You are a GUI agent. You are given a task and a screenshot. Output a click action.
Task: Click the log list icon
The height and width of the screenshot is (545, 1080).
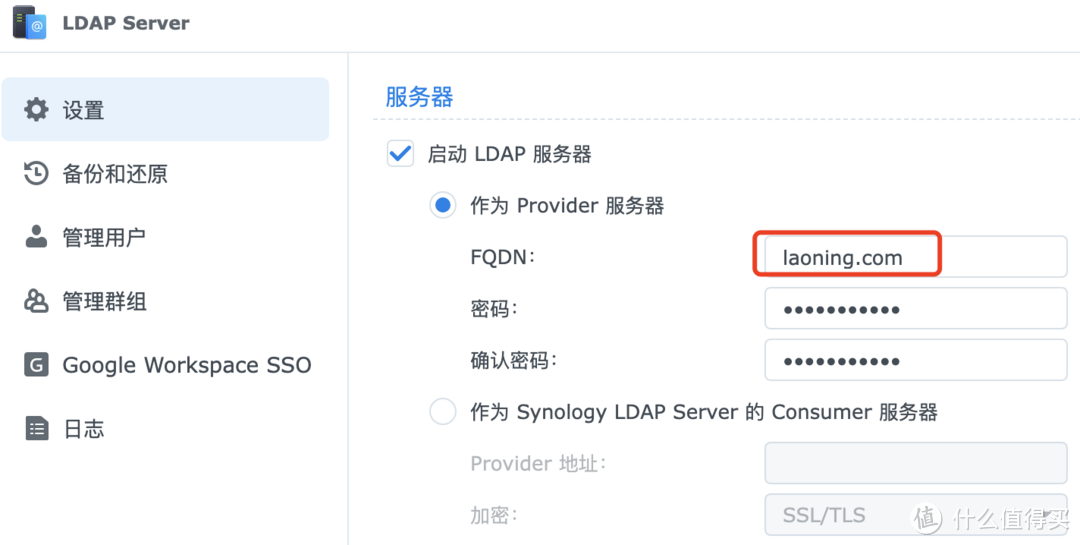point(36,429)
